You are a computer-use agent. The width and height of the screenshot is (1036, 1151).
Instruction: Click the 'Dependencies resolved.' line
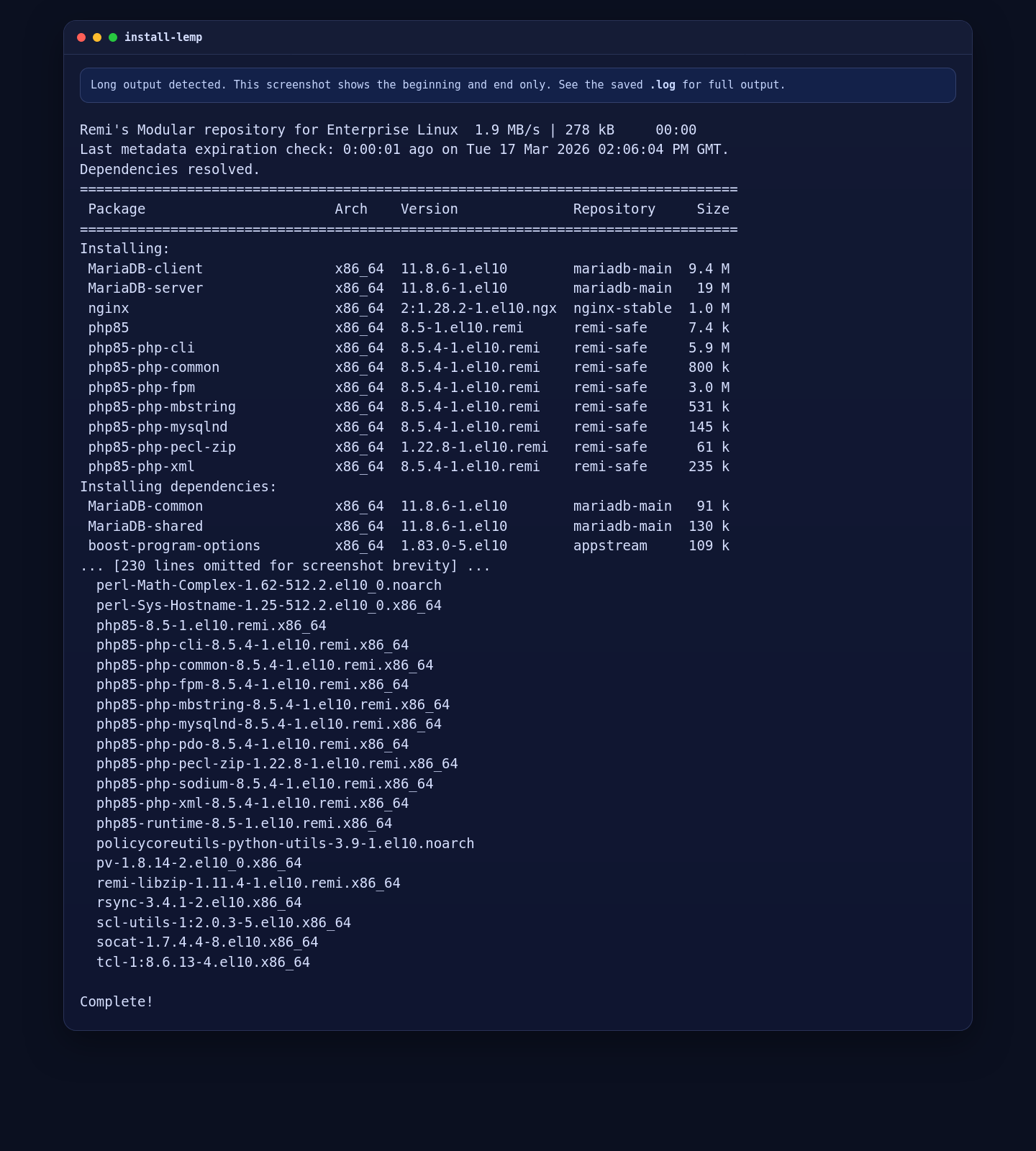tap(170, 170)
